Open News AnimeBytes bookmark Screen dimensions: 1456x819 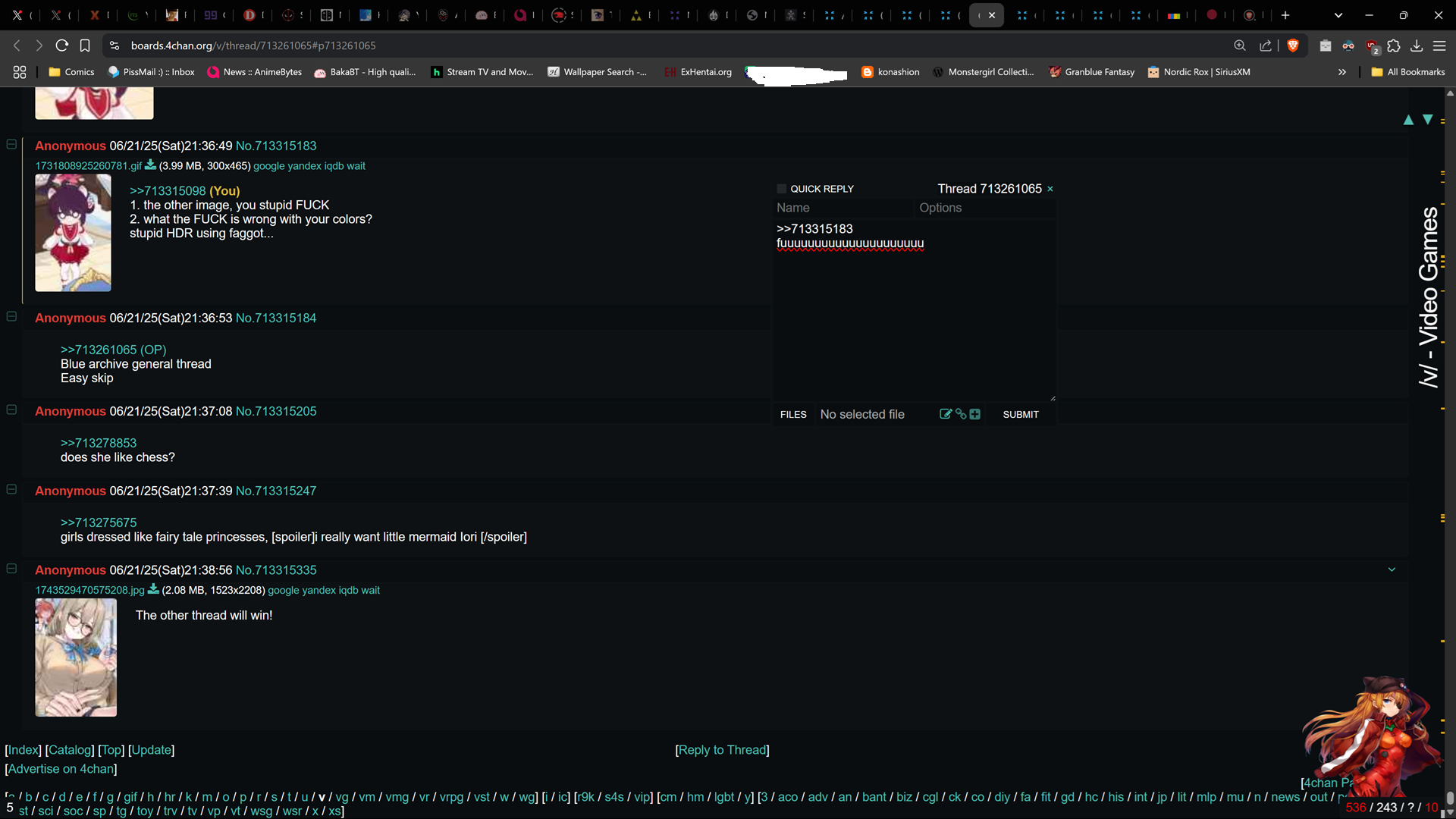[255, 72]
